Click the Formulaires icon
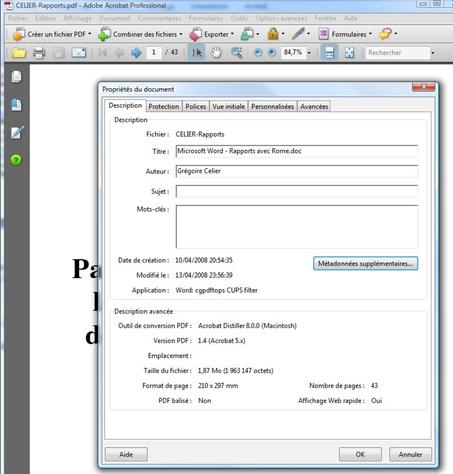The width and height of the screenshot is (453, 474). [x=324, y=34]
